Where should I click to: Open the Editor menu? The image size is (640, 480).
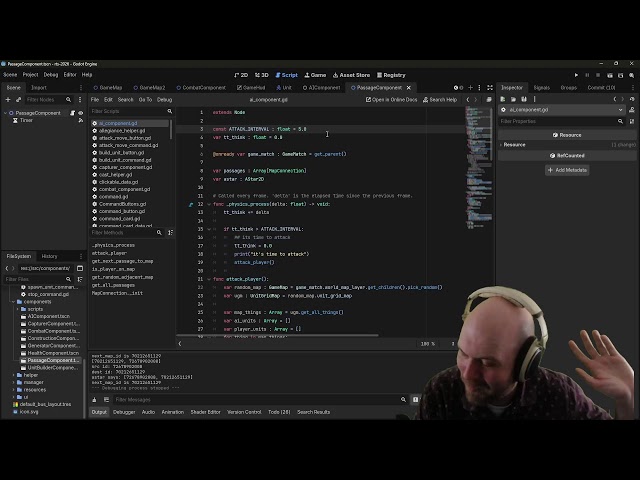pos(70,75)
